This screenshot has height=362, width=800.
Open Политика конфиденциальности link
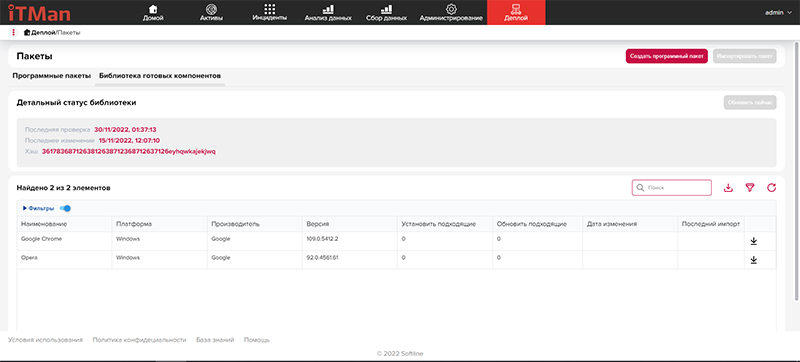(139, 340)
